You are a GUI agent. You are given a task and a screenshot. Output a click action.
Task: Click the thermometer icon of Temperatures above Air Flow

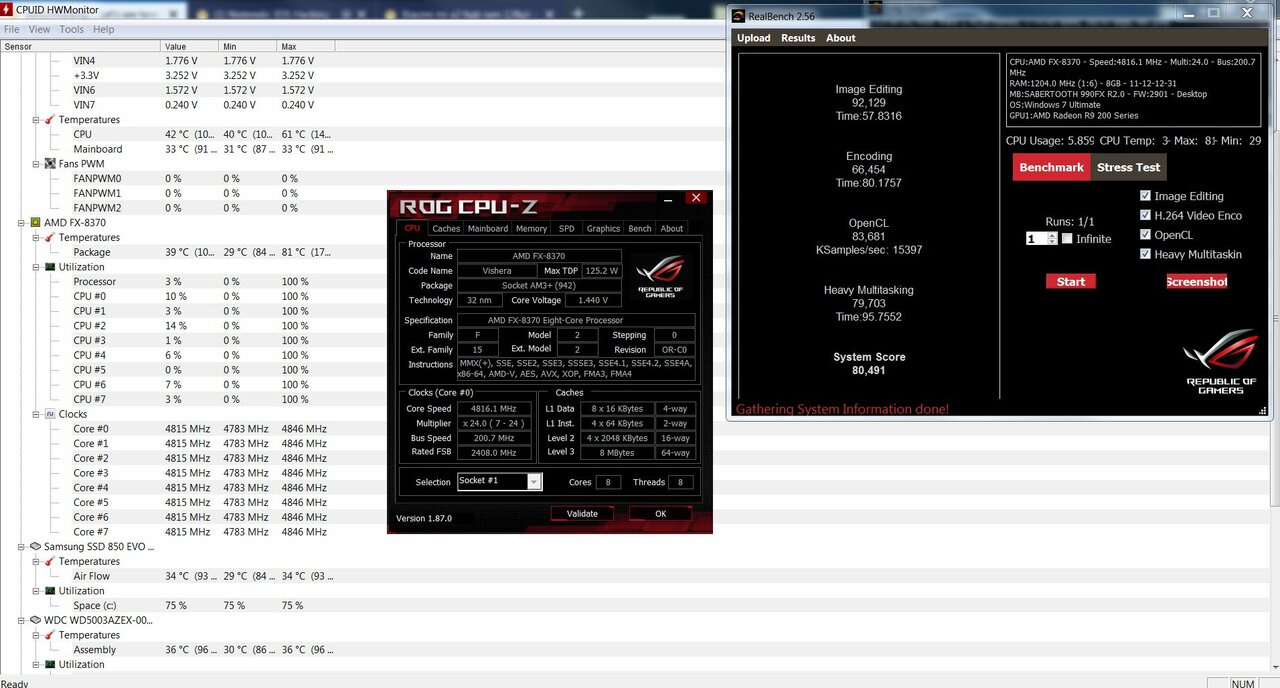tap(50, 562)
